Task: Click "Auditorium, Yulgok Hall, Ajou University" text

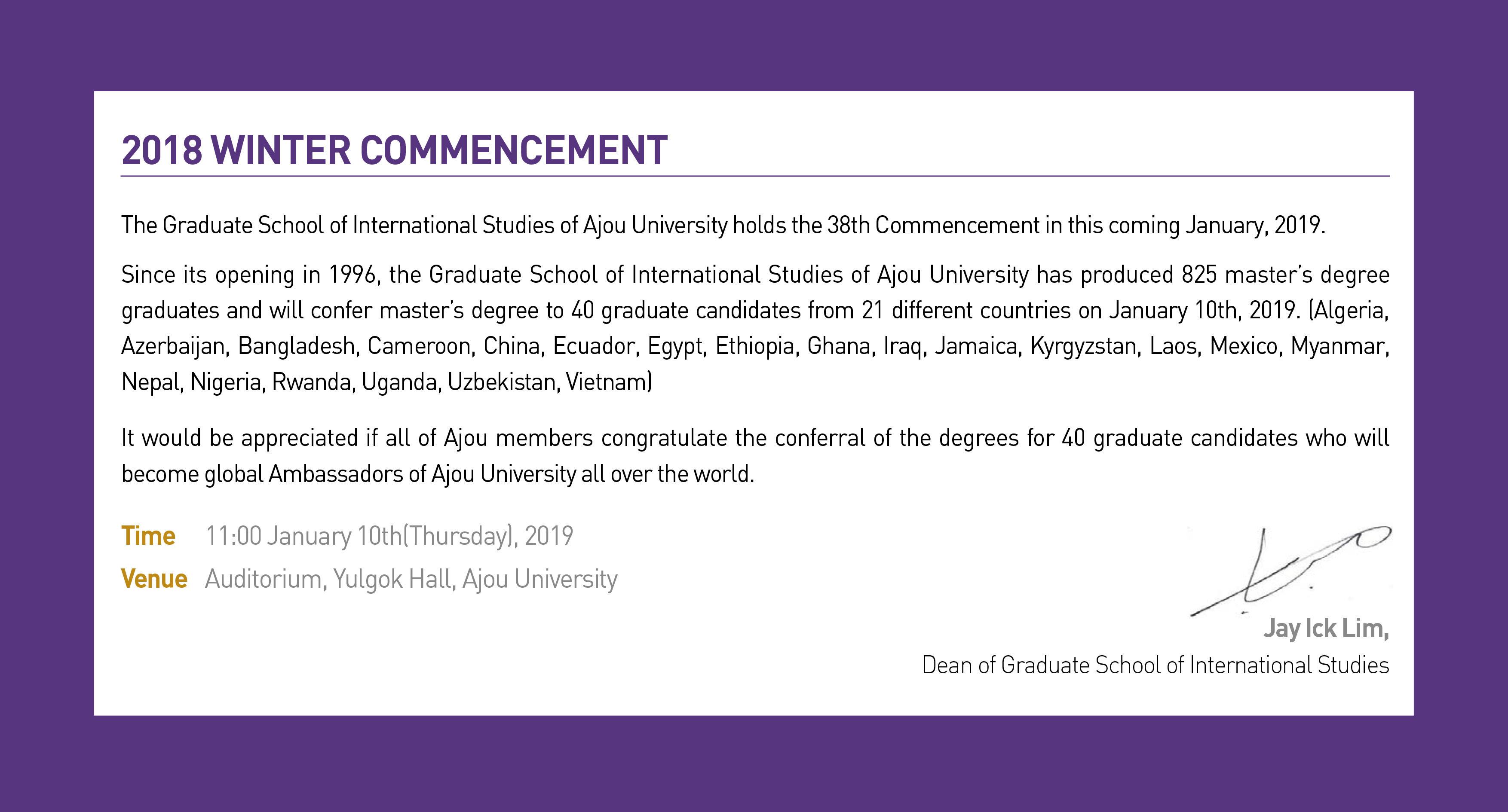Action: pyautogui.click(x=411, y=579)
